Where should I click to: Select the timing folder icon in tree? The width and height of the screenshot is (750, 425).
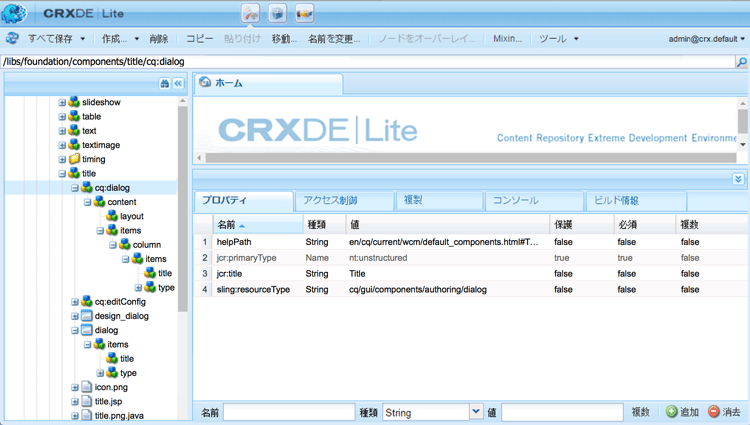coord(74,159)
